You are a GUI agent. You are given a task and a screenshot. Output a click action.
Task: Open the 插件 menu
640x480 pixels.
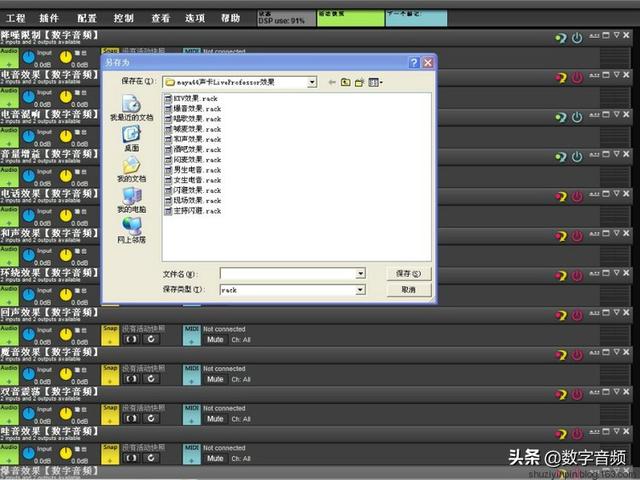pos(49,18)
